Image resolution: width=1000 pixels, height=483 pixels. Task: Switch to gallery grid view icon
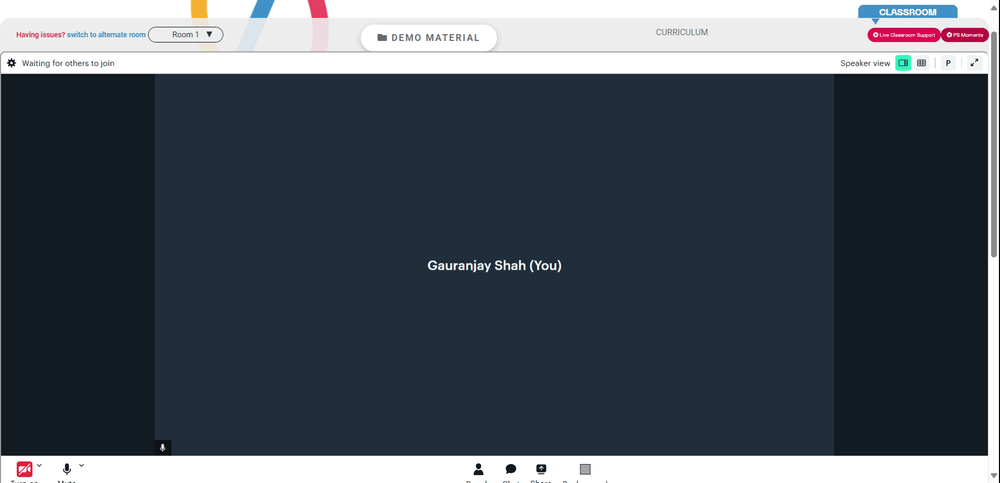pyautogui.click(x=921, y=63)
